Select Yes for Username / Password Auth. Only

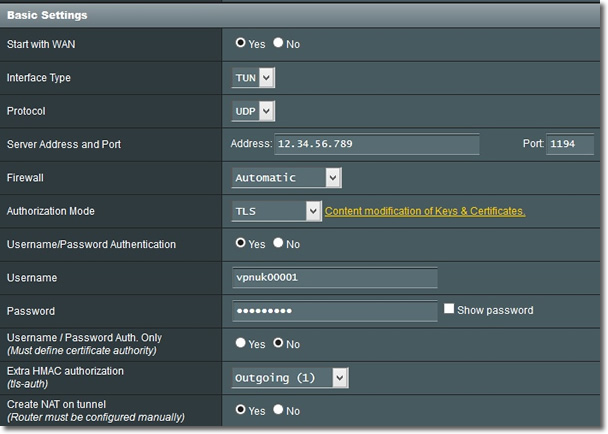coord(240,343)
